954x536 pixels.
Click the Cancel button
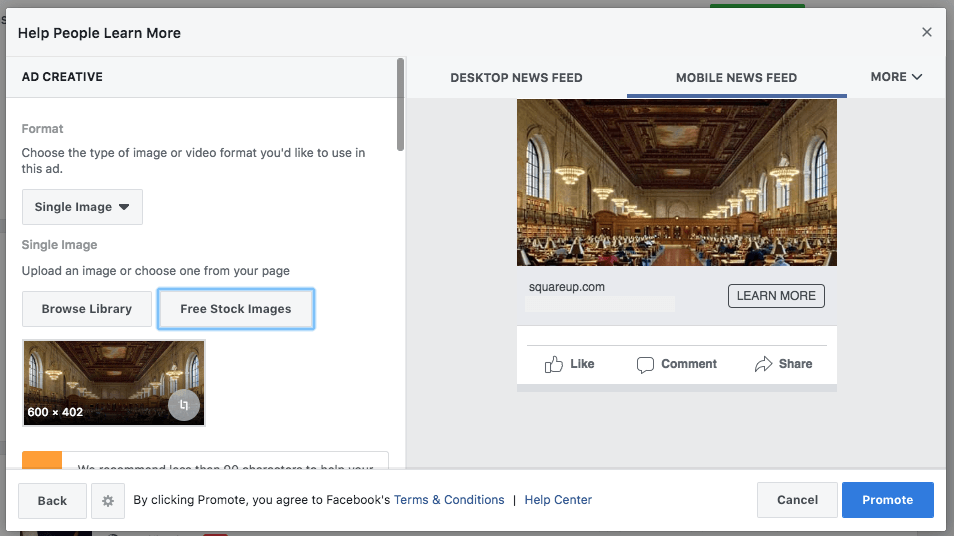coord(797,500)
